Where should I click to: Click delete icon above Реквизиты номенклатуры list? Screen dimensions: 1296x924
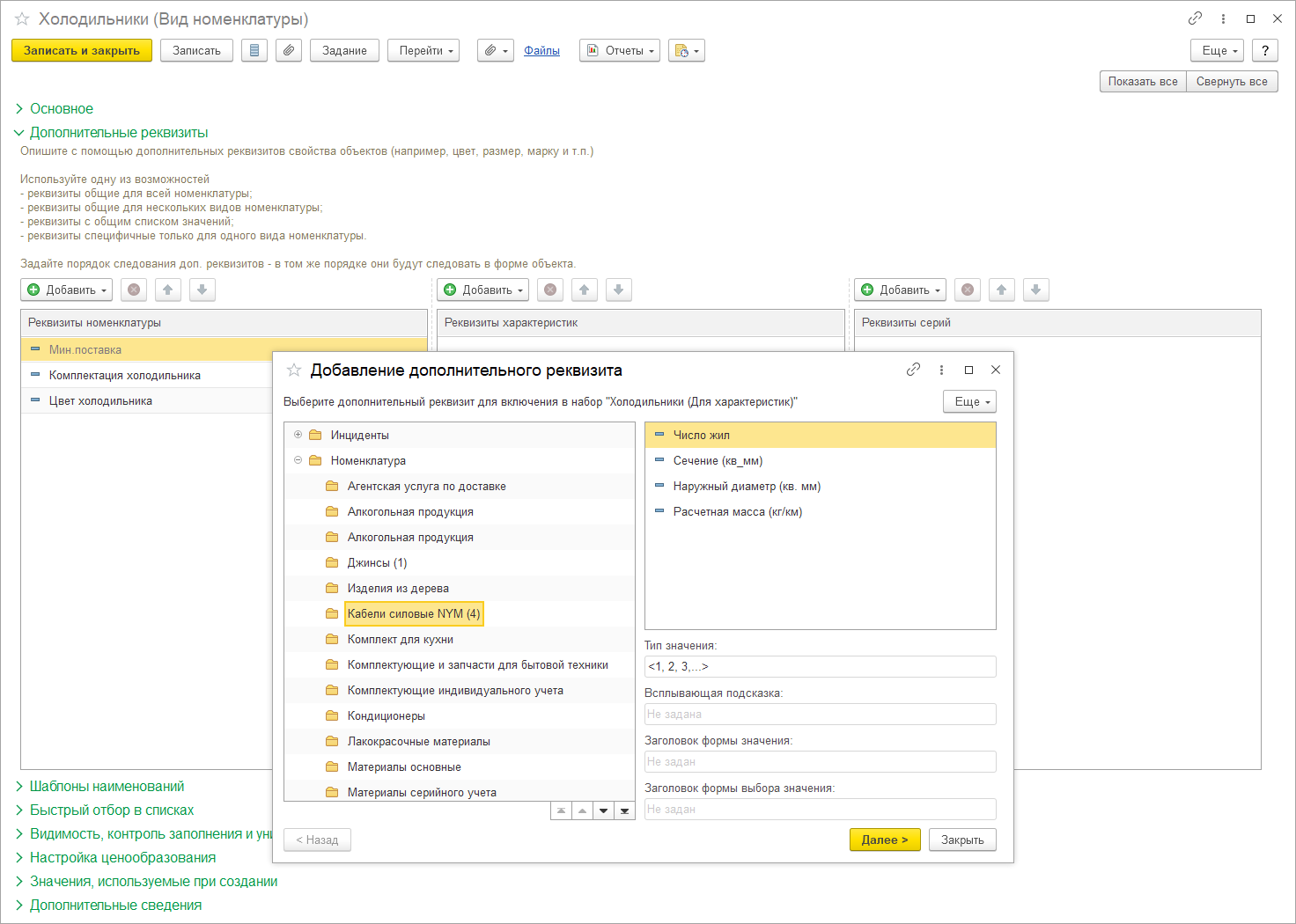pyautogui.click(x=134, y=290)
